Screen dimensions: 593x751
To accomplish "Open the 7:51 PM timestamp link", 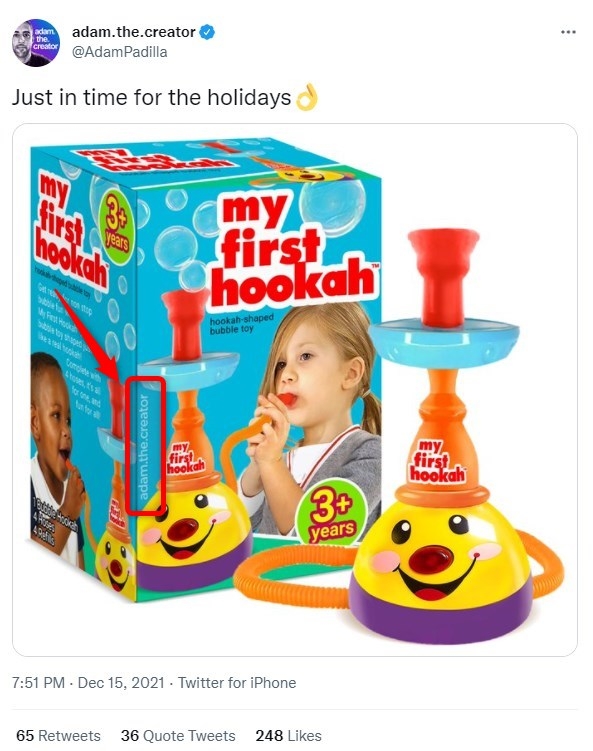I will point(38,683).
